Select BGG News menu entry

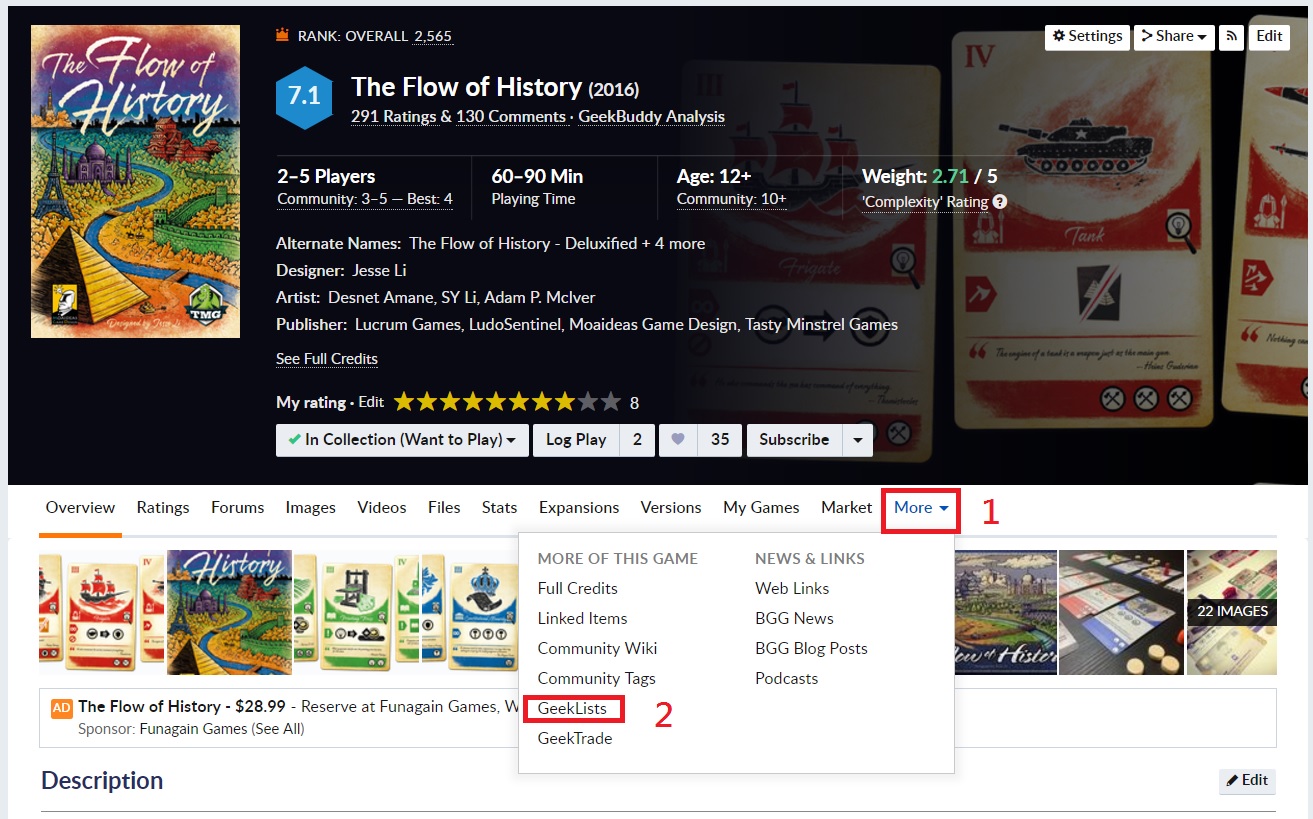point(794,618)
